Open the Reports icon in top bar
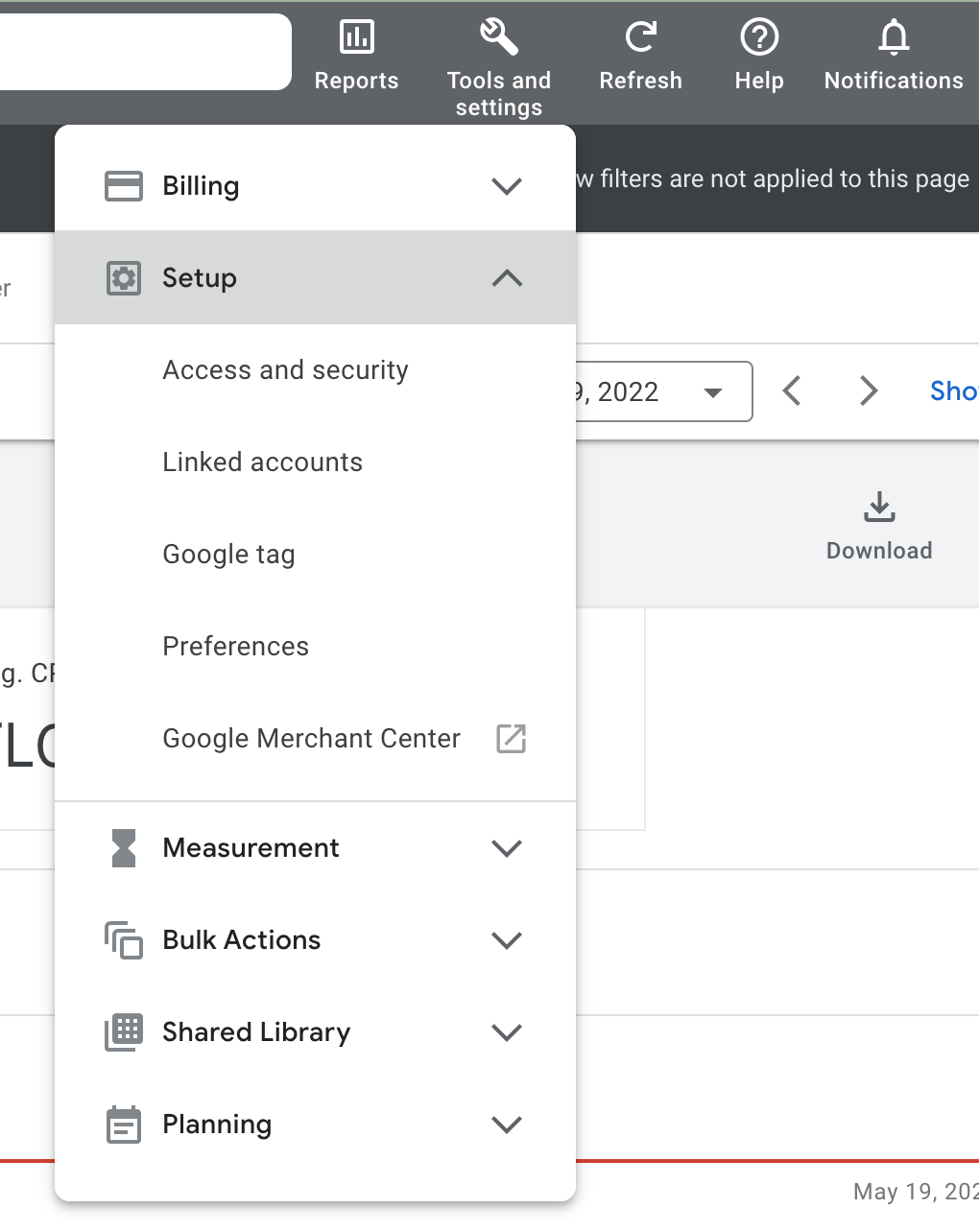The height and width of the screenshot is (1232, 979). pyautogui.click(x=356, y=38)
